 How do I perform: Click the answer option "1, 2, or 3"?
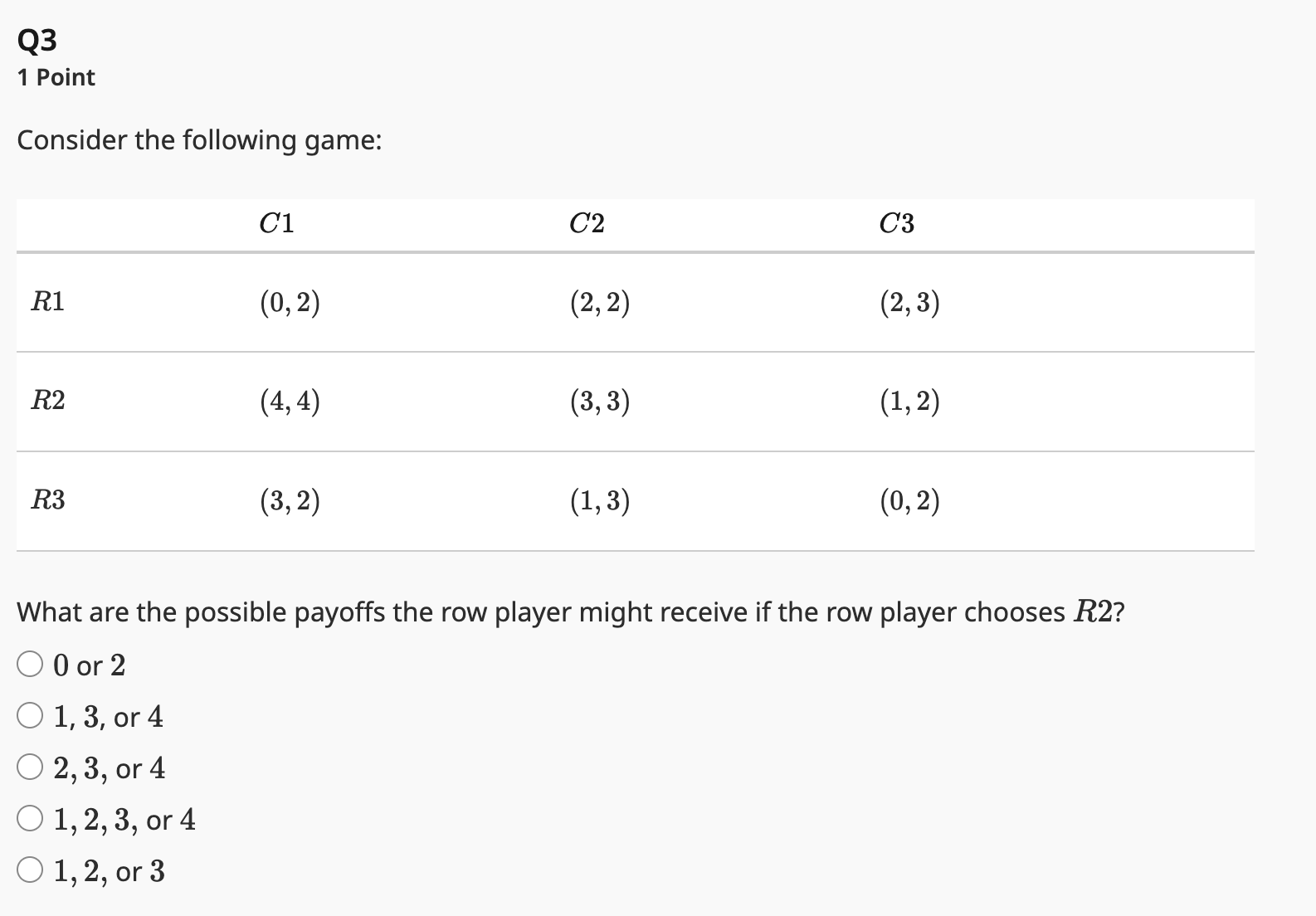[108, 870]
